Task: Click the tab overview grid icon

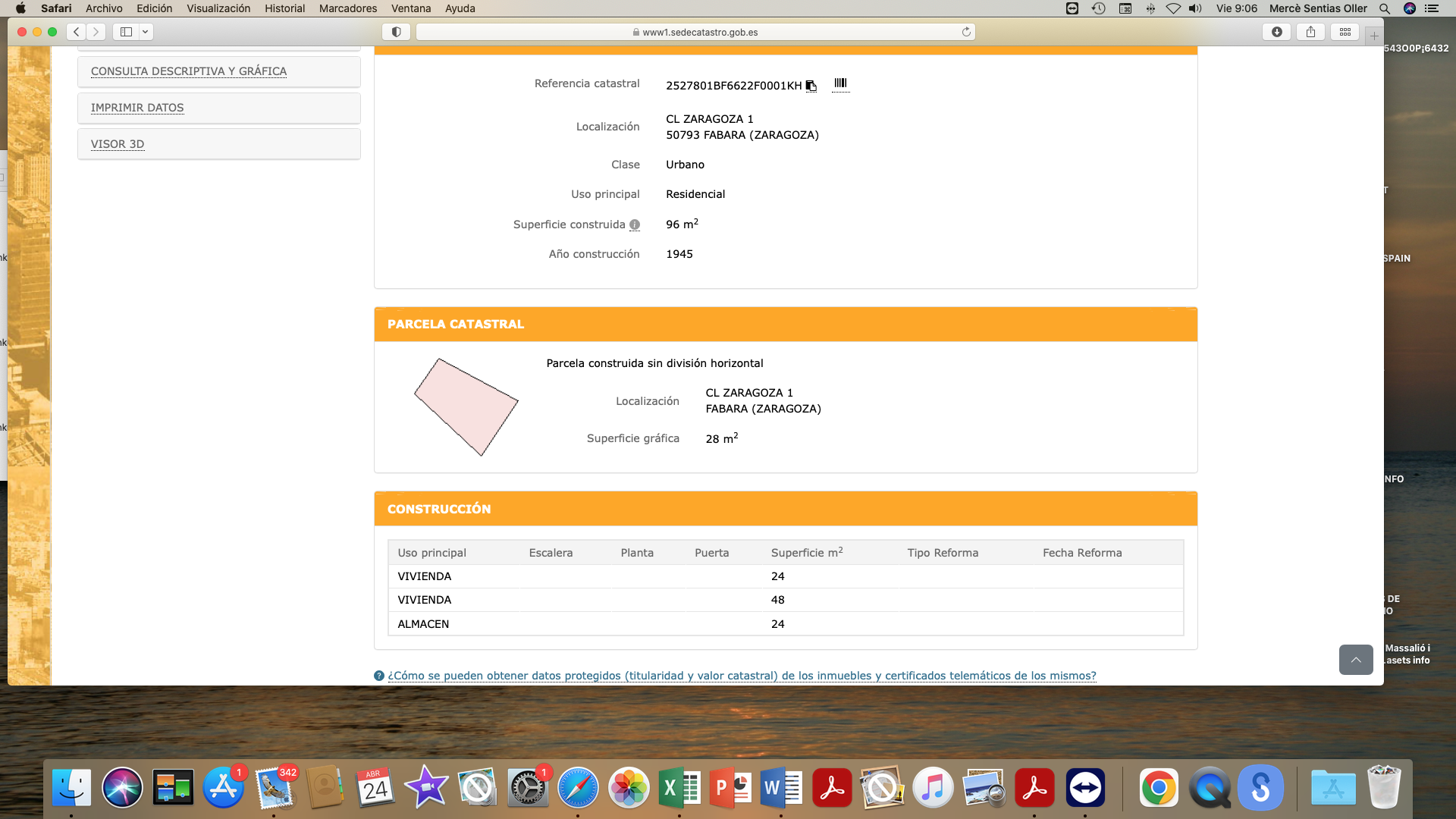Action: pyautogui.click(x=1345, y=32)
